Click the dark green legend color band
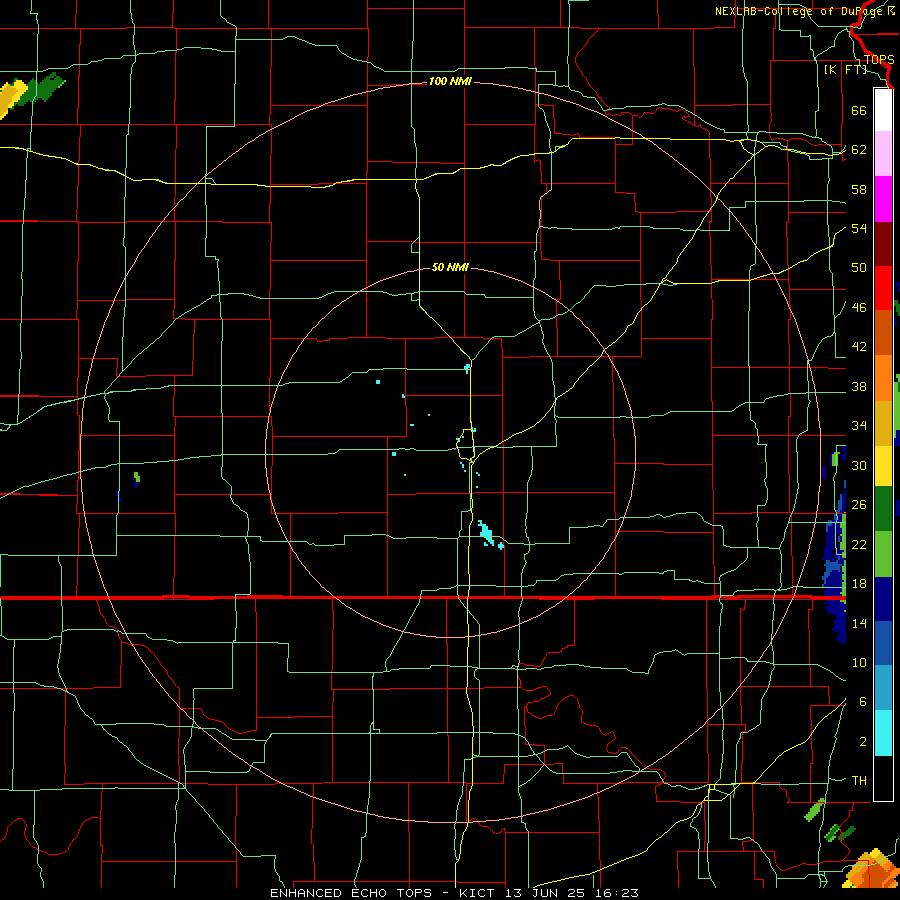The width and height of the screenshot is (900, 900). coord(883,508)
